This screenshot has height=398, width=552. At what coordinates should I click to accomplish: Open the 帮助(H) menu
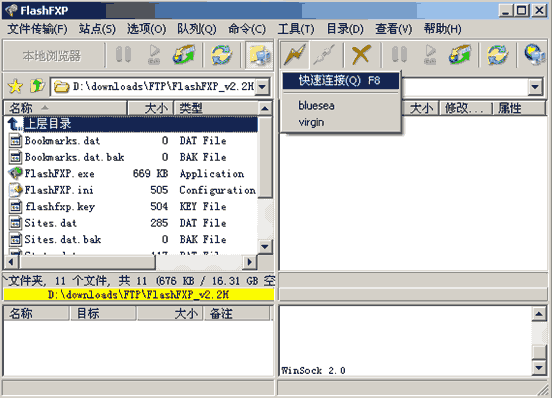[x=443, y=29]
